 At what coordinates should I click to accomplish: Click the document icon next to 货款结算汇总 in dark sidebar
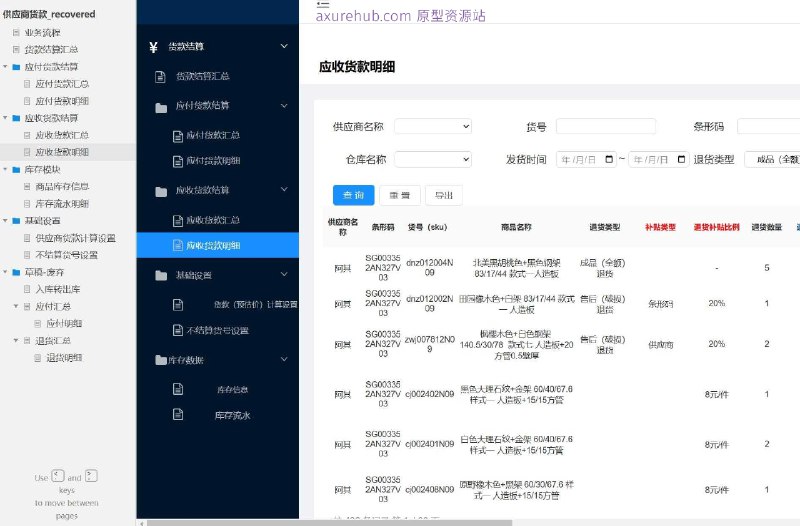160,77
